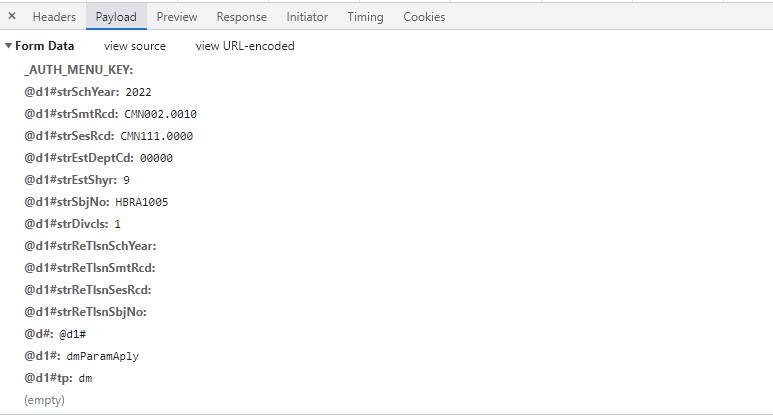Switch to the Response tab
The height and width of the screenshot is (415, 773).
242,17
